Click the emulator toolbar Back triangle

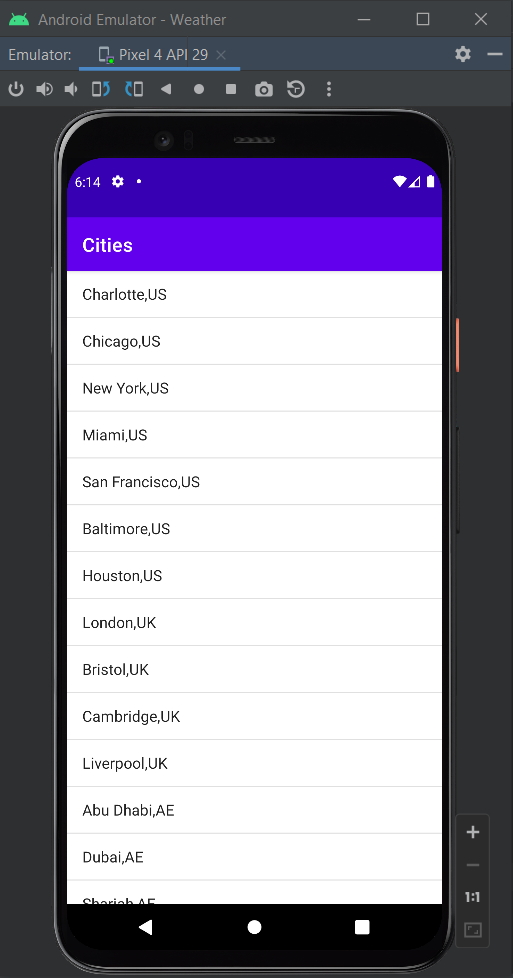click(166, 89)
